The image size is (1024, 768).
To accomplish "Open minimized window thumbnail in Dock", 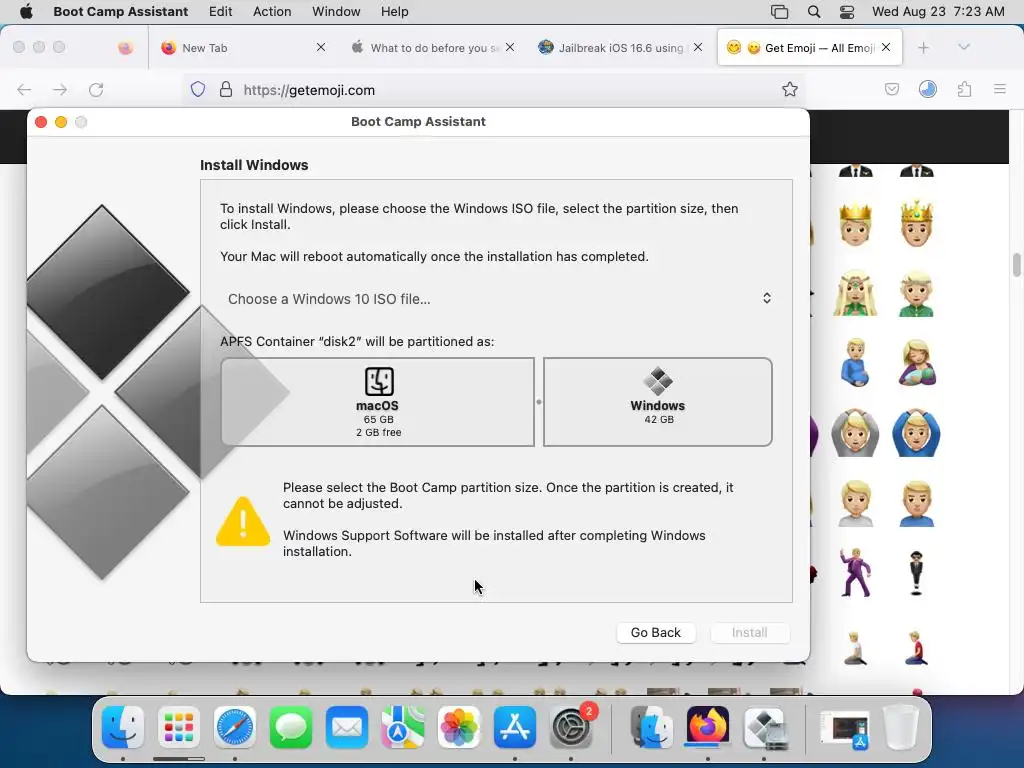I will [845, 729].
